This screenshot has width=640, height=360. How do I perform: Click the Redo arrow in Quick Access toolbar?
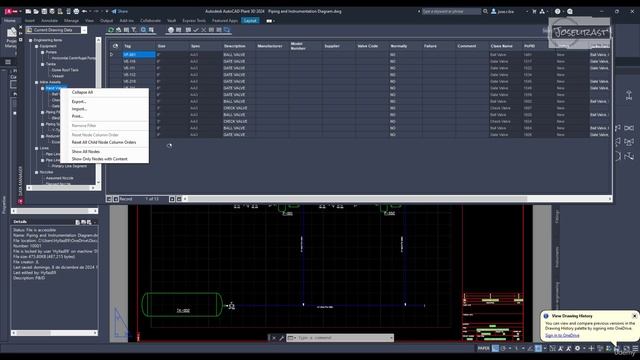(x=96, y=11)
